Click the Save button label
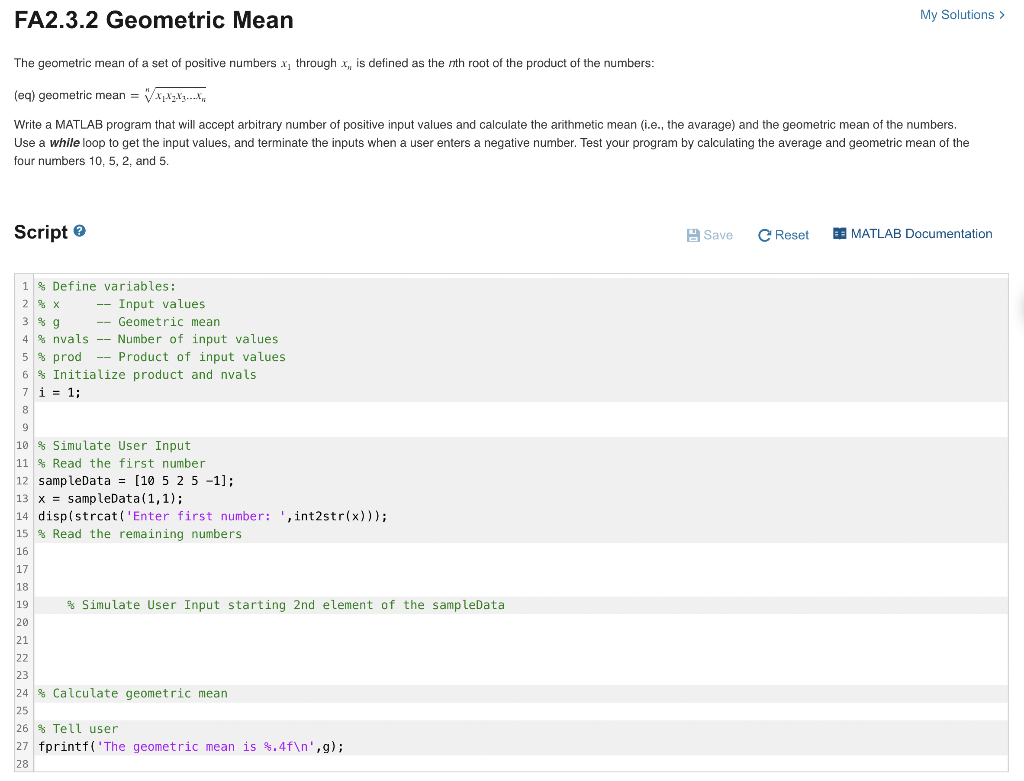 pyautogui.click(x=717, y=234)
